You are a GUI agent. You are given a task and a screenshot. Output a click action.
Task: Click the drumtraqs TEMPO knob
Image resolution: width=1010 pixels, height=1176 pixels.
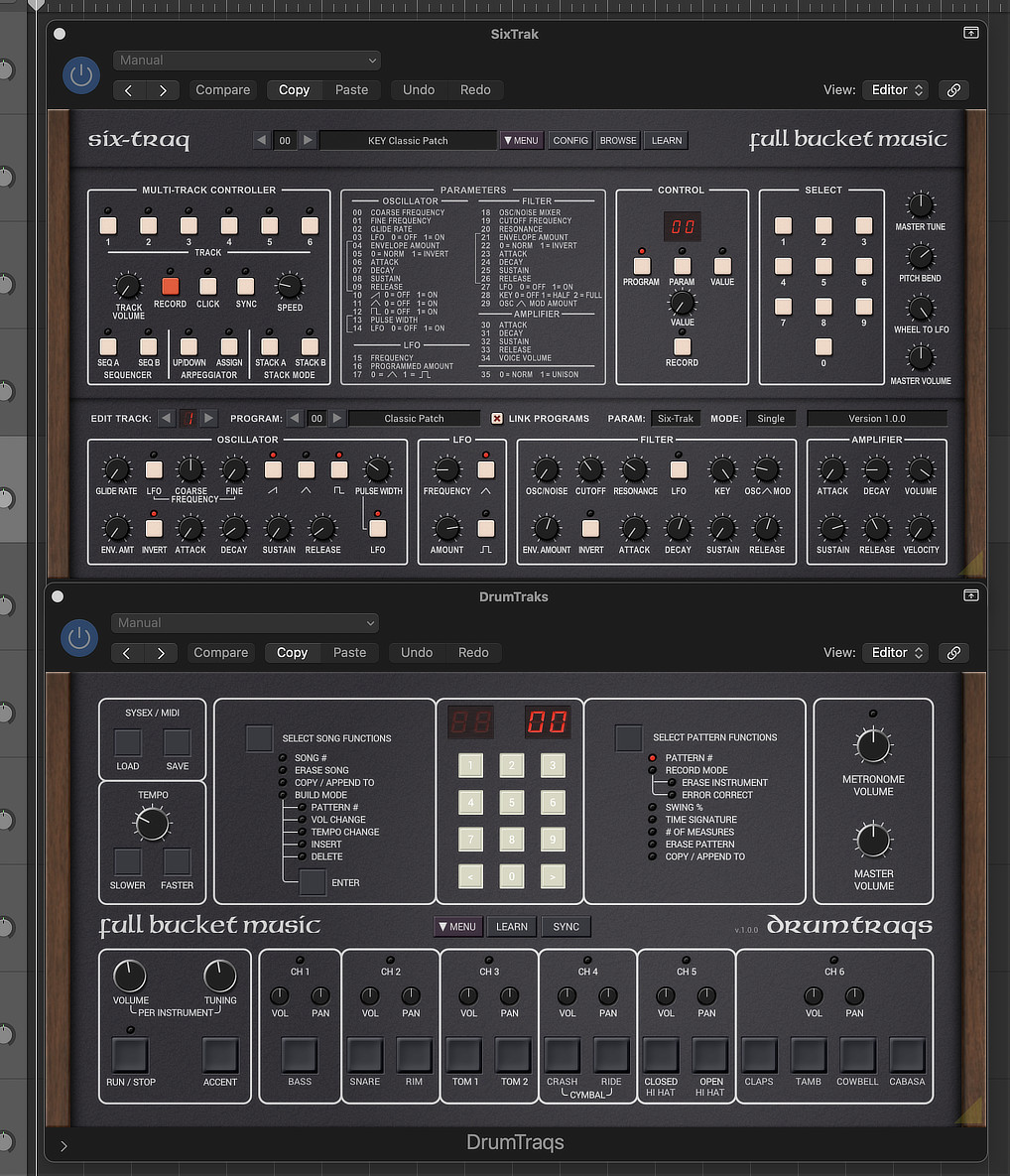152,824
